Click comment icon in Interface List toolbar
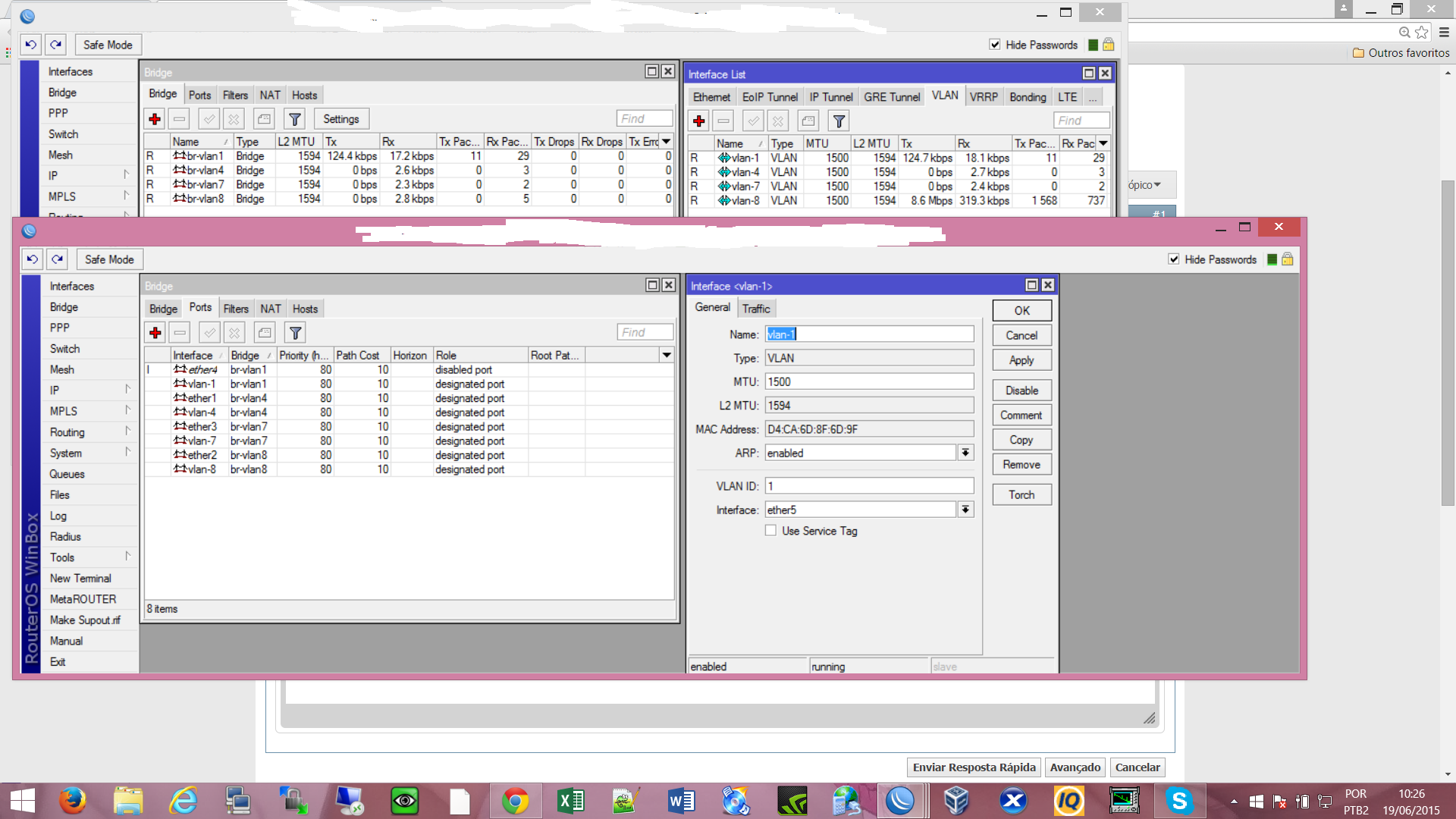Screen dimensions: 1456x819 point(808,121)
